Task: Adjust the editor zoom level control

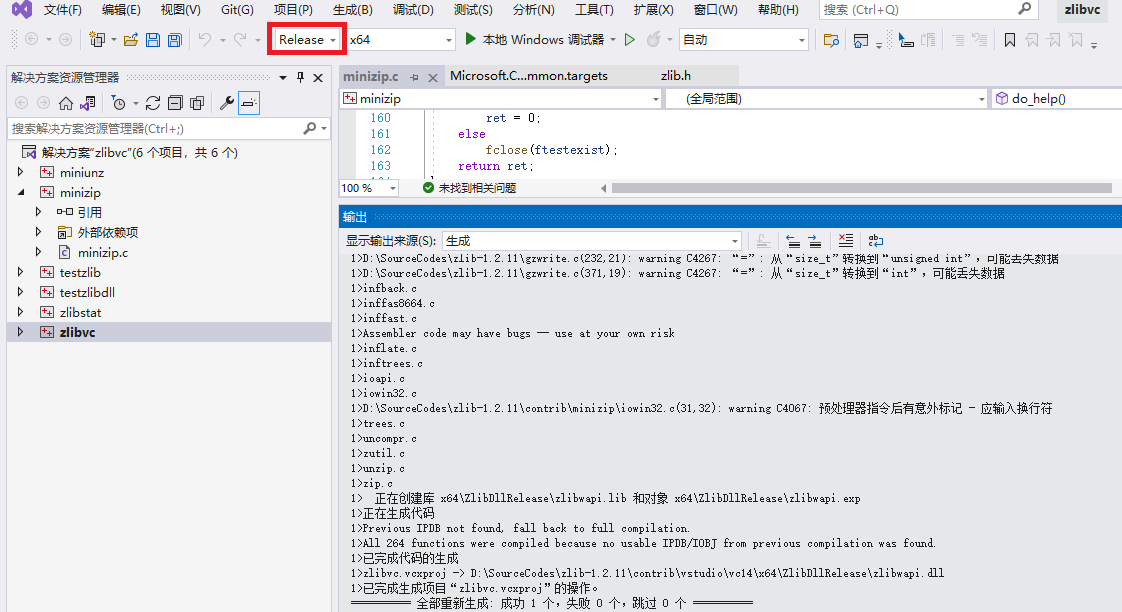Action: click(x=366, y=186)
